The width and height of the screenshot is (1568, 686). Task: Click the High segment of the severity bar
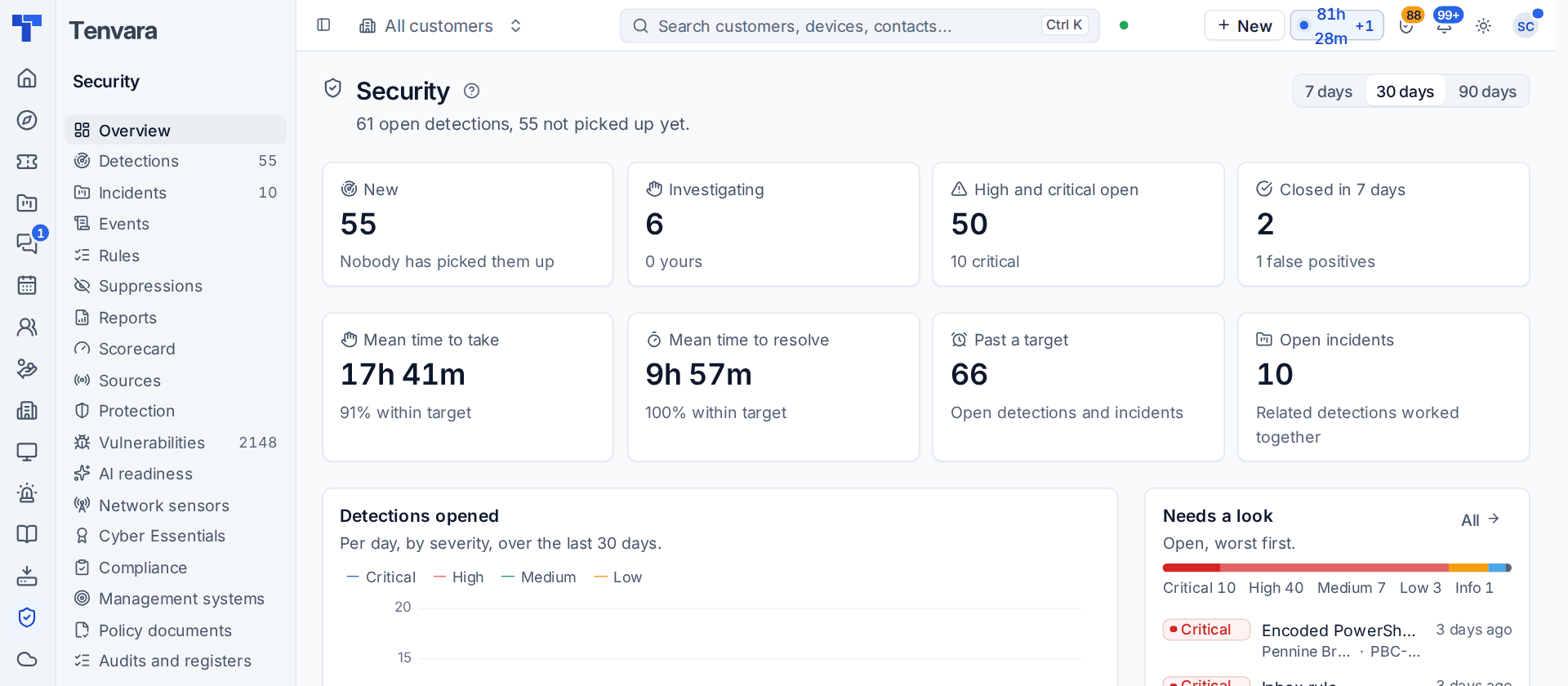(1334, 568)
